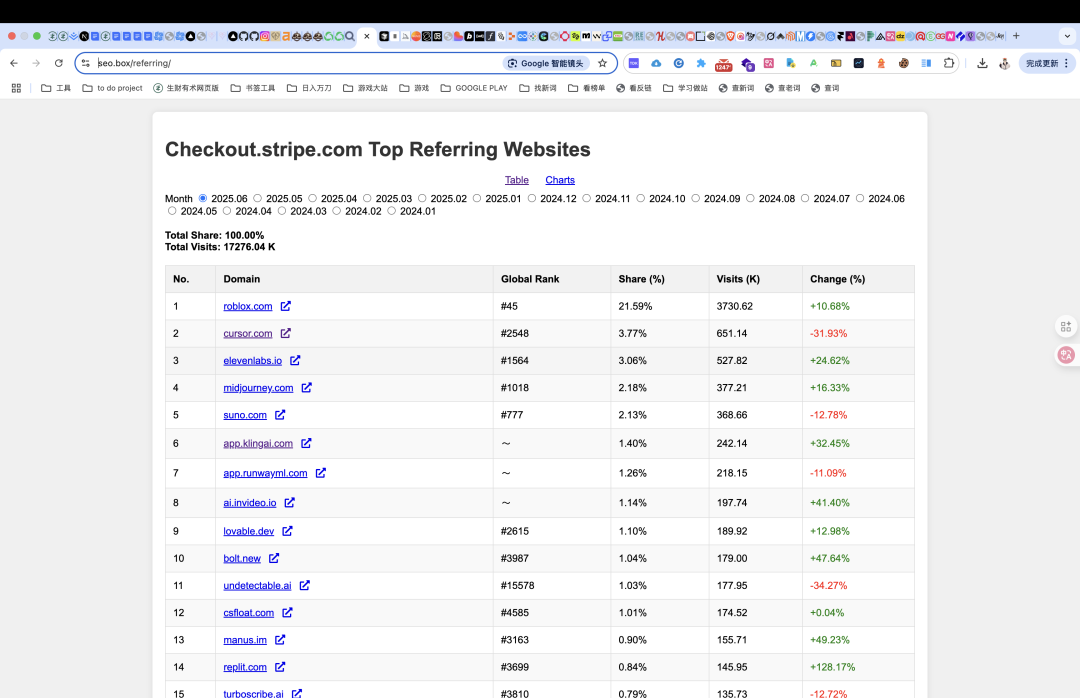
Task: Open the 学习做站 bookmarks folder
Action: point(685,88)
